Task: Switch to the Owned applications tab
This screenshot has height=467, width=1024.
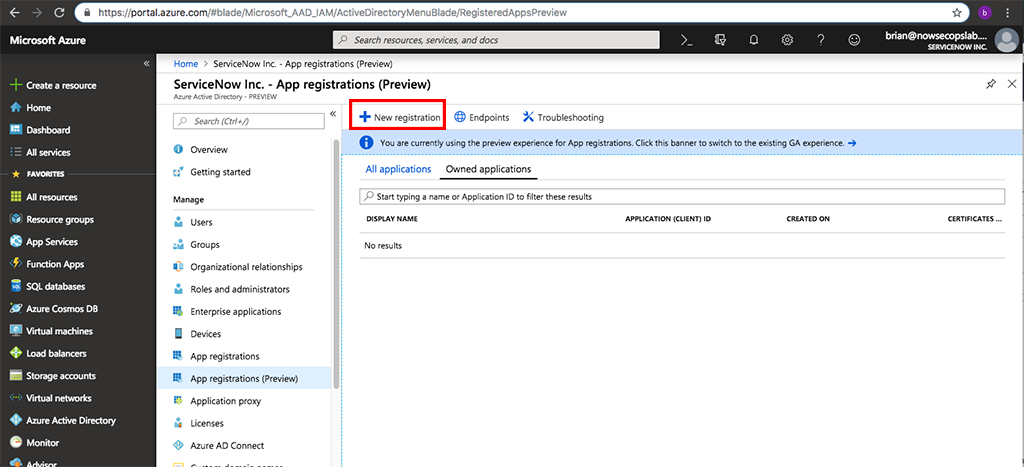Action: pos(488,169)
